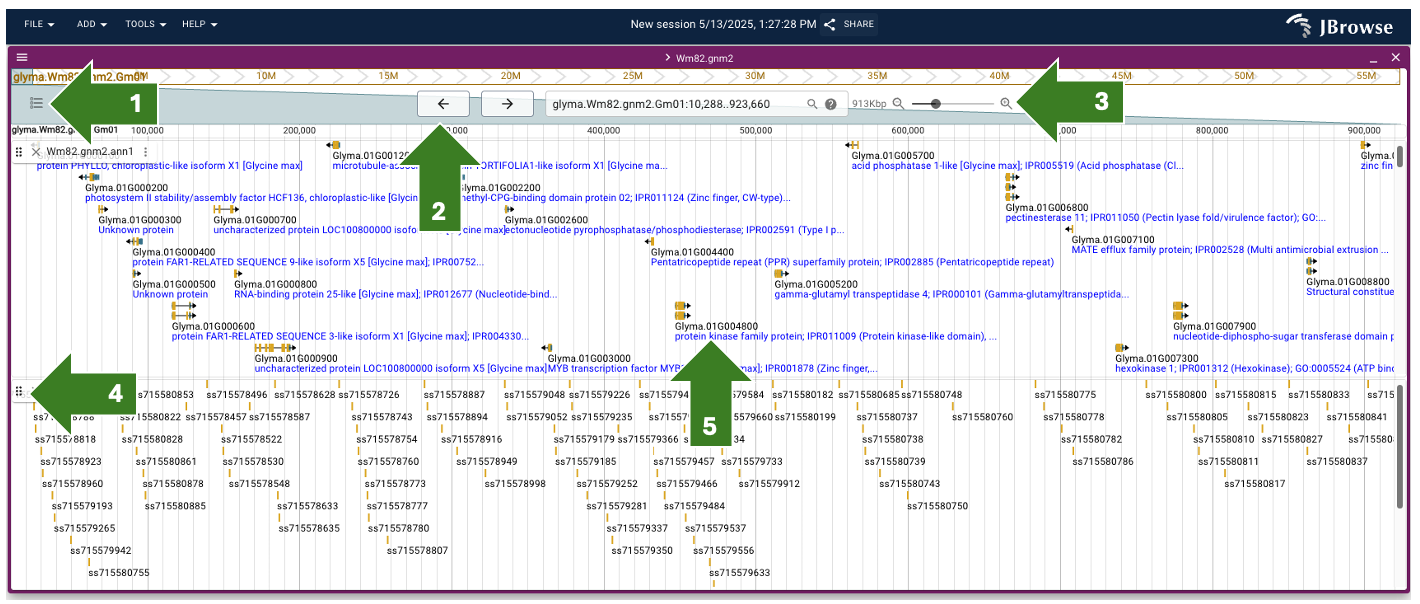Close the Wm82.gnm2.ann1 track
Viewport: 1420px width, 604px height.
click(36, 151)
